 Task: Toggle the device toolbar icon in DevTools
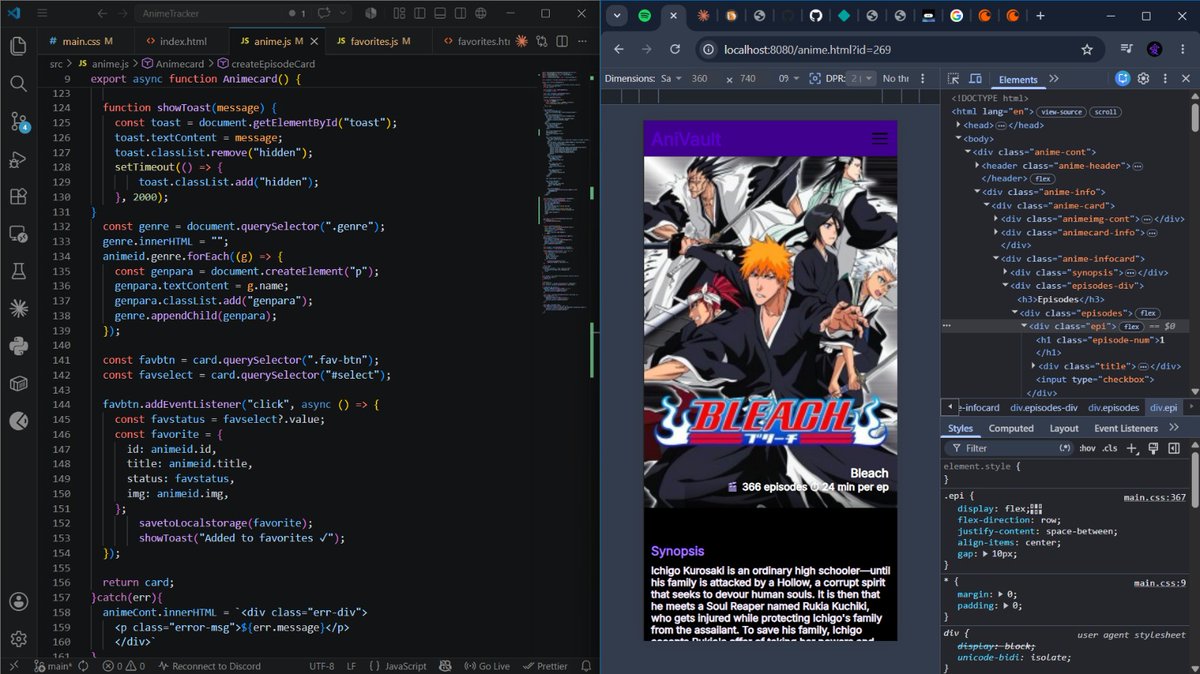pos(973,79)
